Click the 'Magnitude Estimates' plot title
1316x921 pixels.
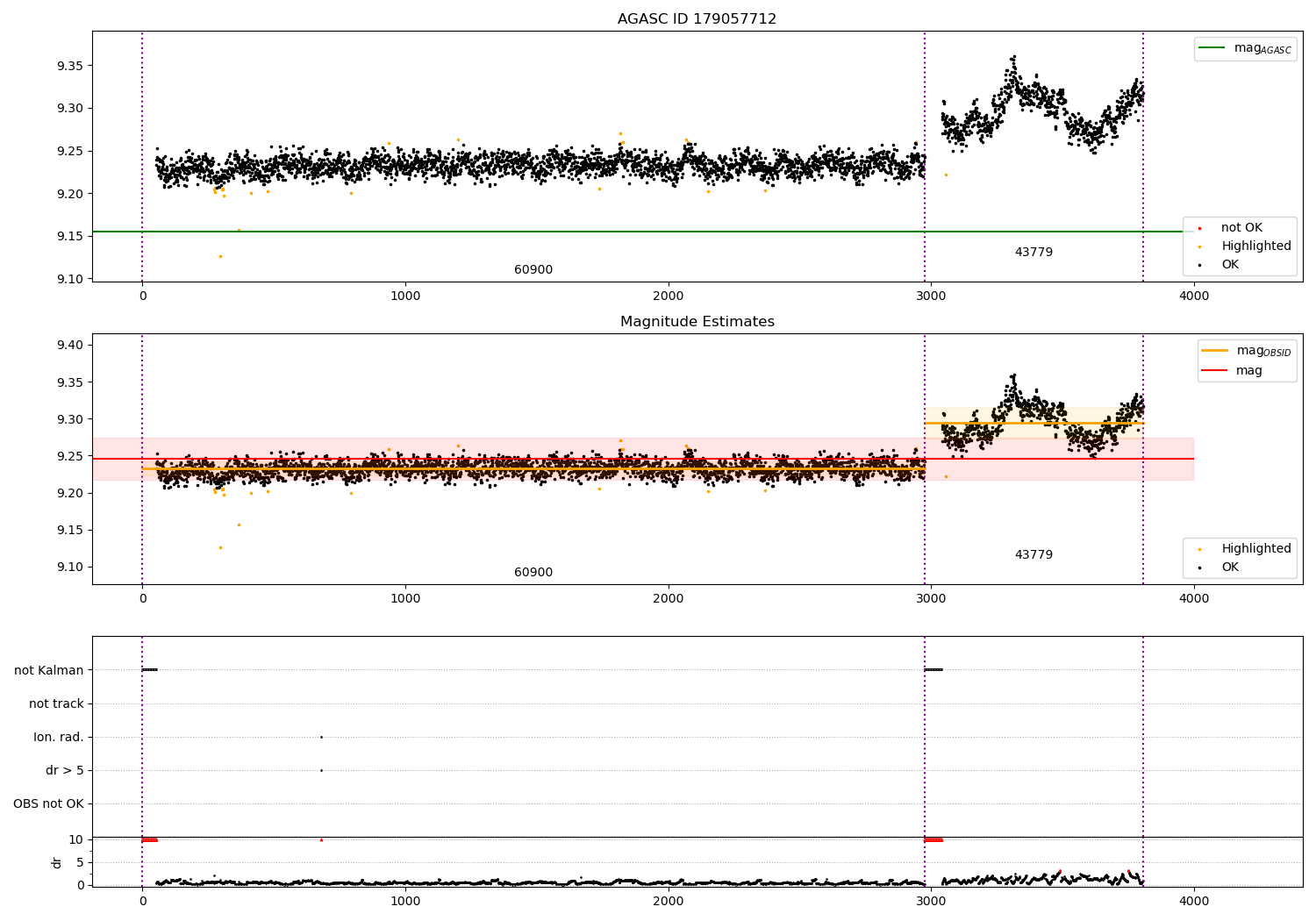(697, 321)
